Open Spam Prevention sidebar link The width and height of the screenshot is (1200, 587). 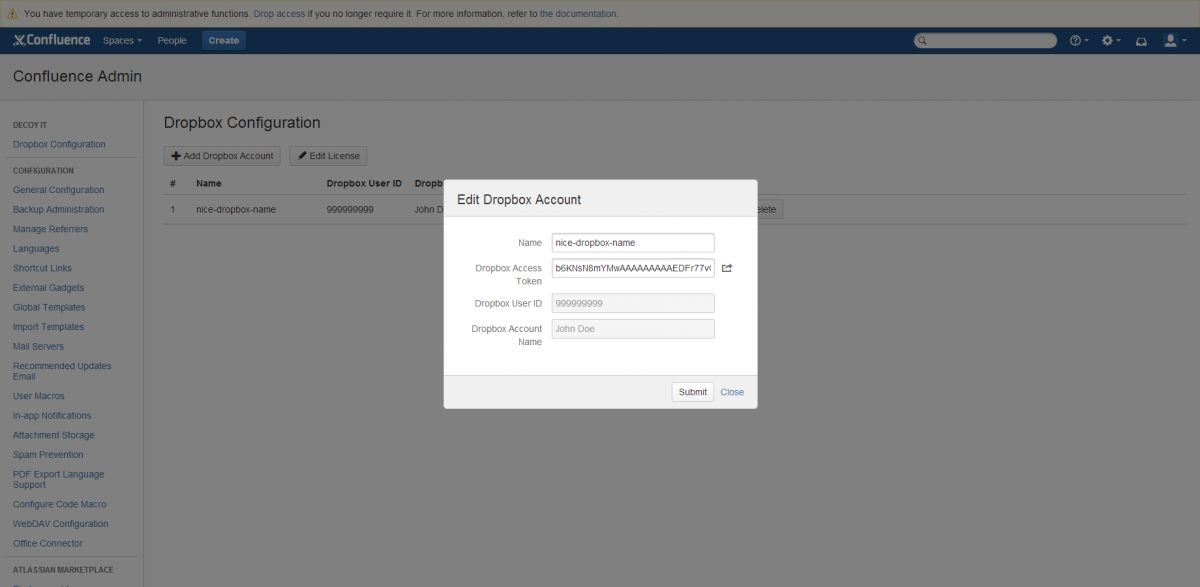click(48, 454)
